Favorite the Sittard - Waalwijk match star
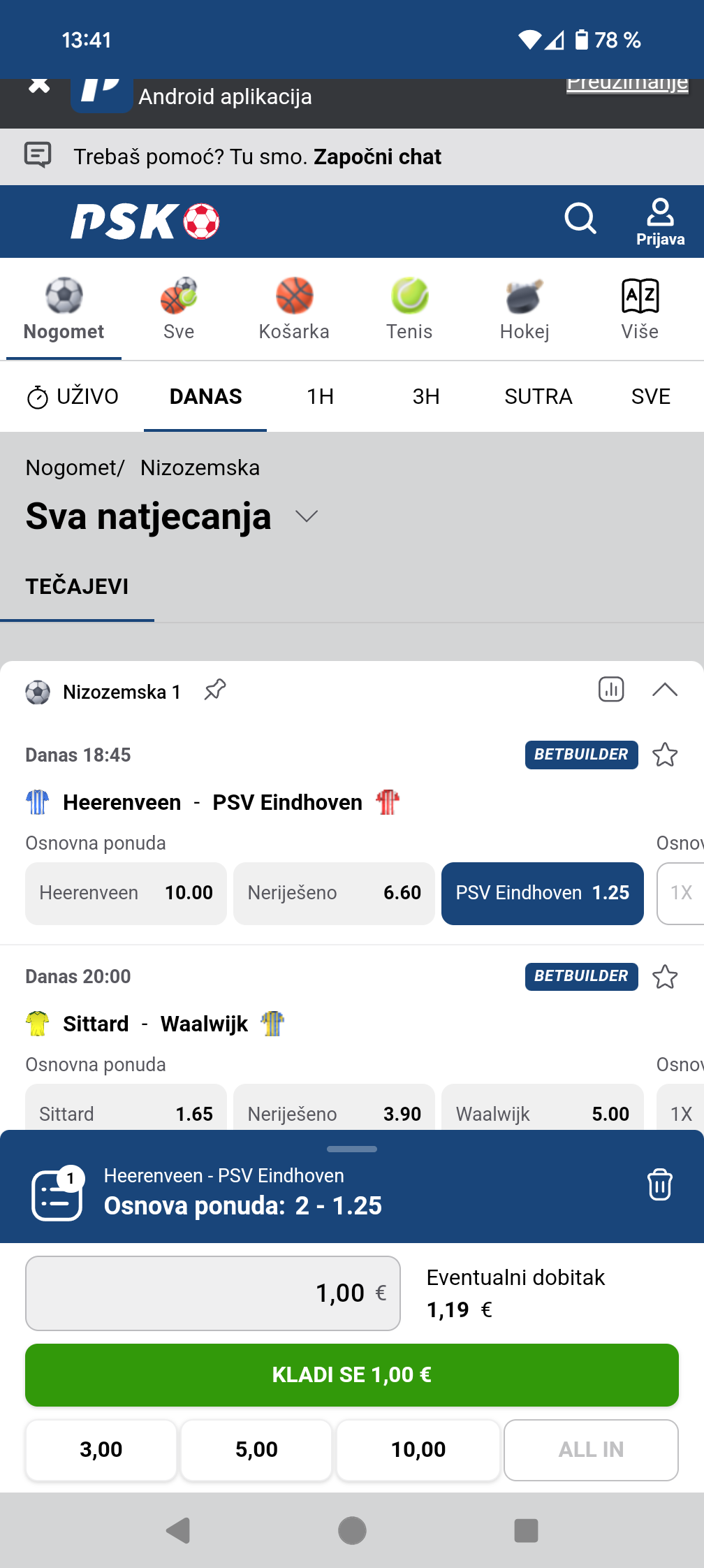This screenshot has width=704, height=1568. tap(665, 976)
